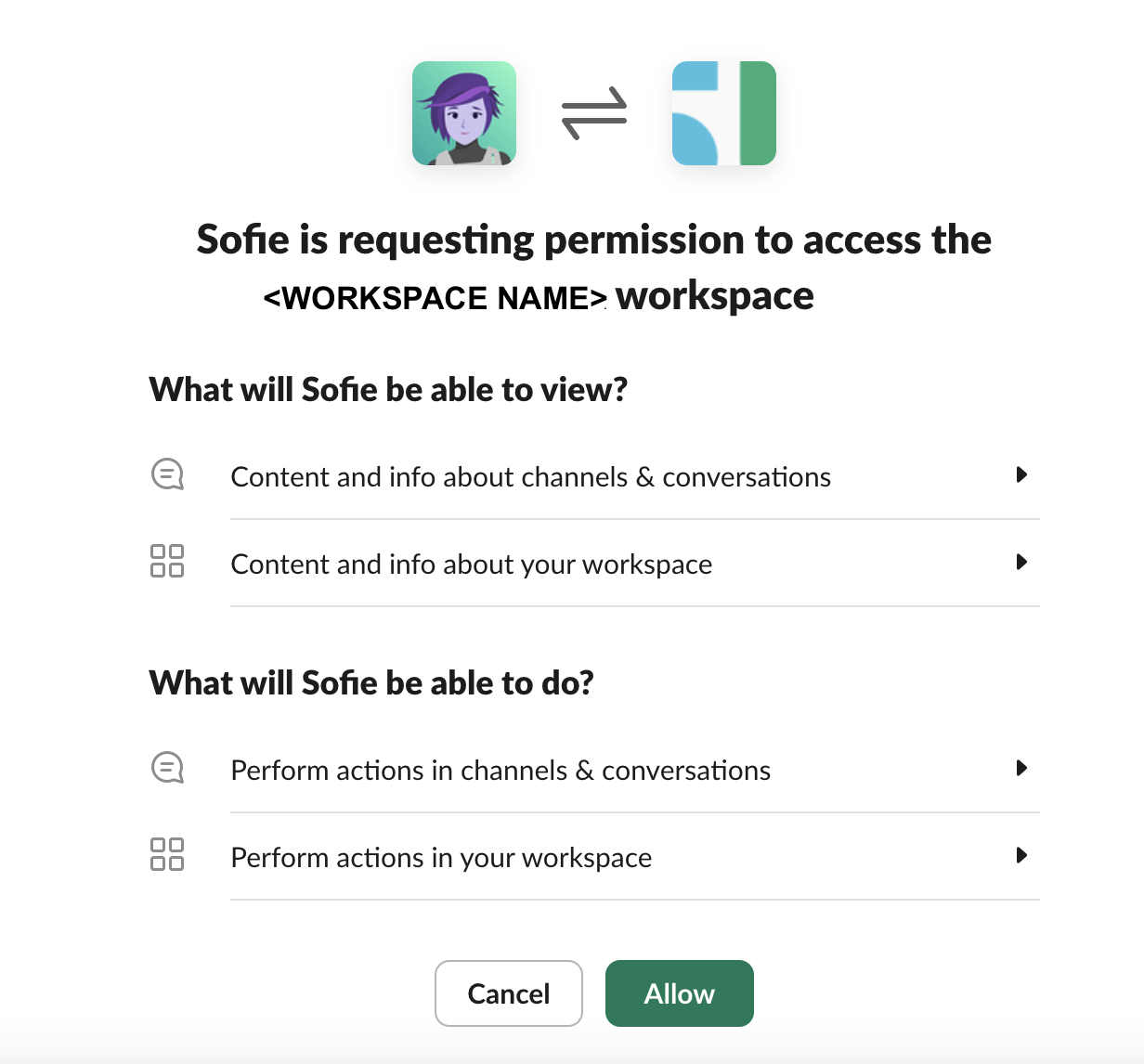This screenshot has height=1064, width=1144.
Task: Click the Sofie avatar icon
Action: [x=464, y=113]
